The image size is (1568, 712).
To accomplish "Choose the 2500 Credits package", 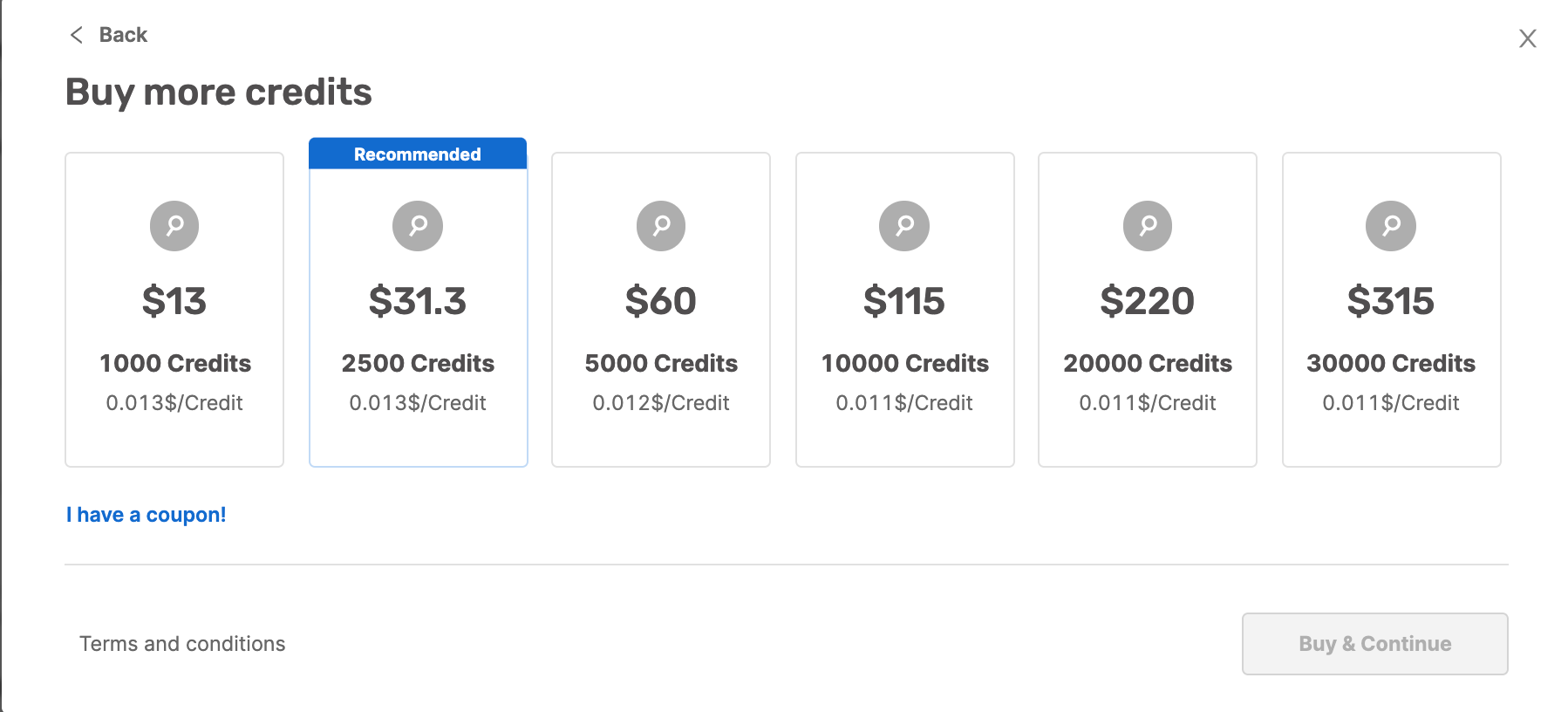I will (x=419, y=310).
